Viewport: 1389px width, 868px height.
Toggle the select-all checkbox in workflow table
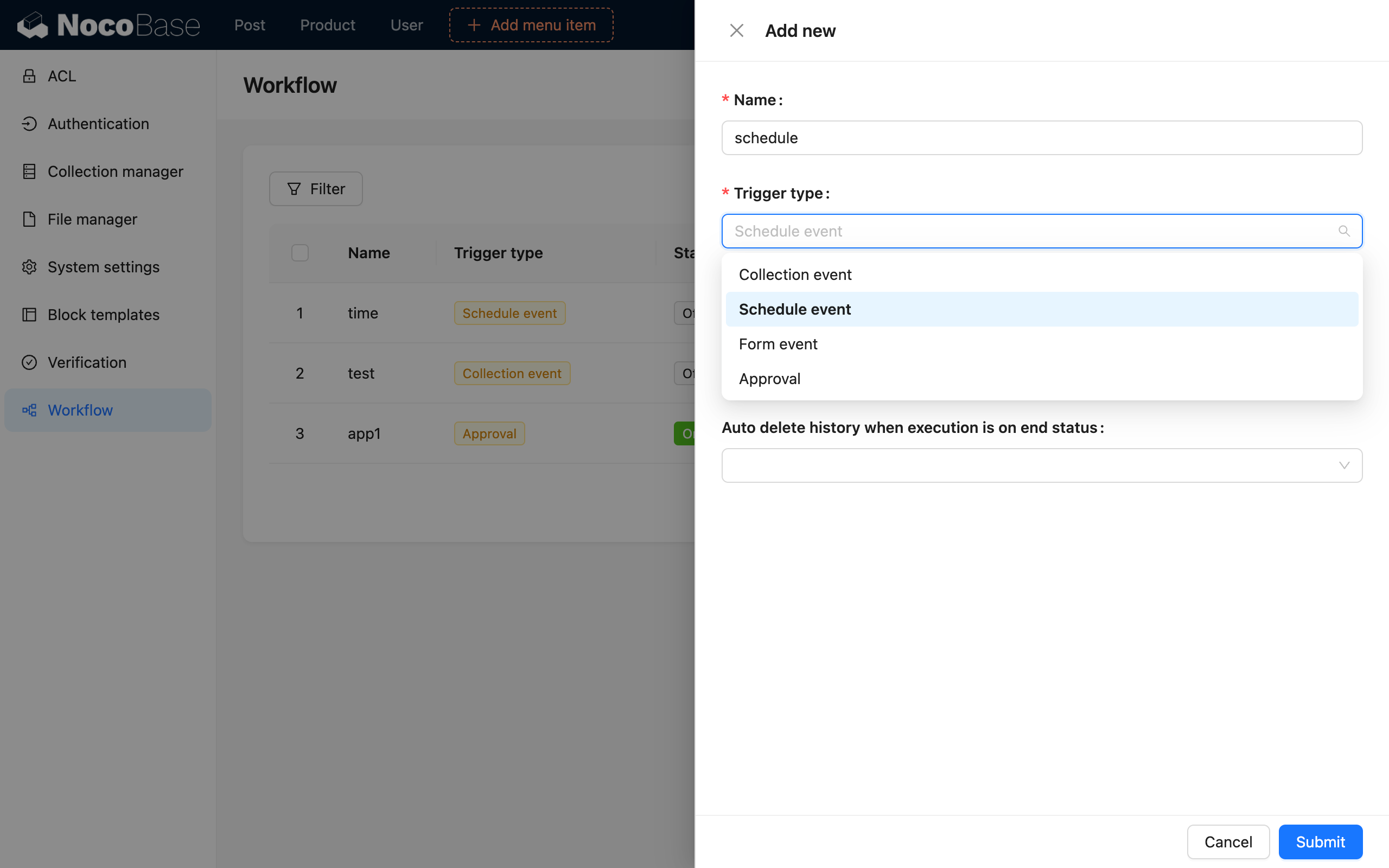tap(300, 253)
